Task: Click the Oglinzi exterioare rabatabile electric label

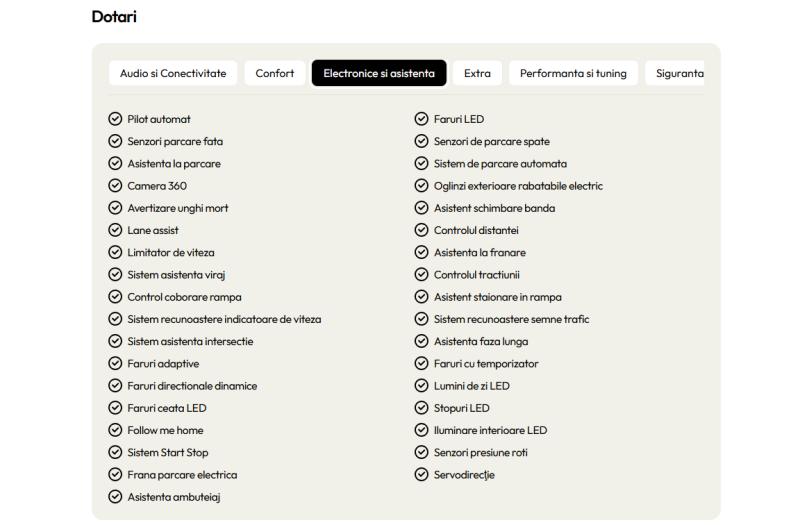Action: pyautogui.click(x=518, y=186)
